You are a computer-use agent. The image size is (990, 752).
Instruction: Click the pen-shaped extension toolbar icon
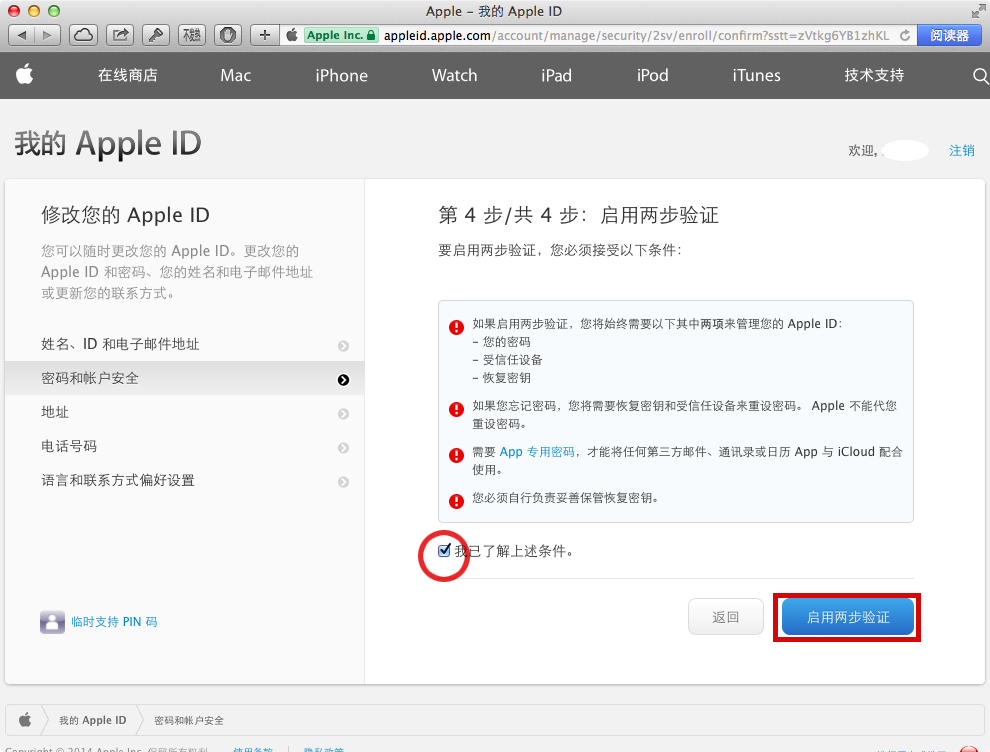tap(156, 35)
